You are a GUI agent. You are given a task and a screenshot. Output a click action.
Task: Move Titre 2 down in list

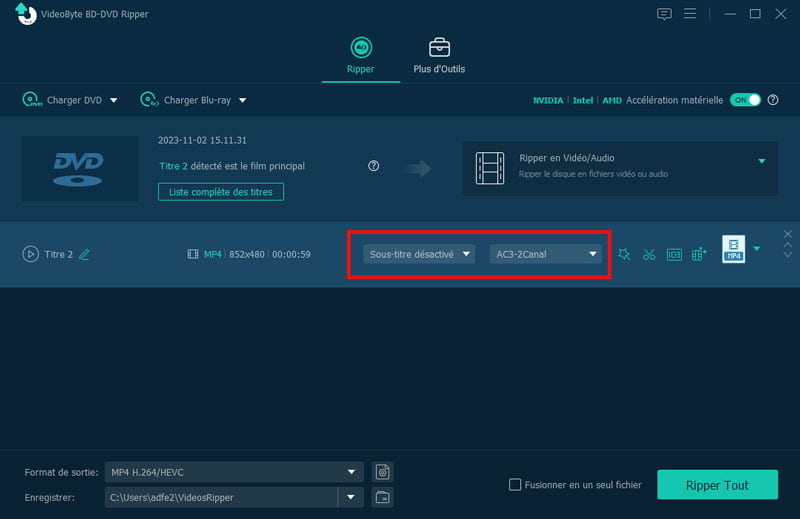788,255
